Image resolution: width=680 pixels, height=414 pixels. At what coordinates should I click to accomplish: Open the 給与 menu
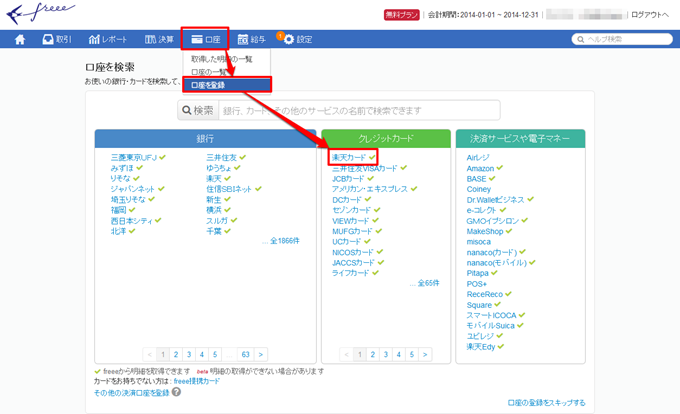point(252,39)
